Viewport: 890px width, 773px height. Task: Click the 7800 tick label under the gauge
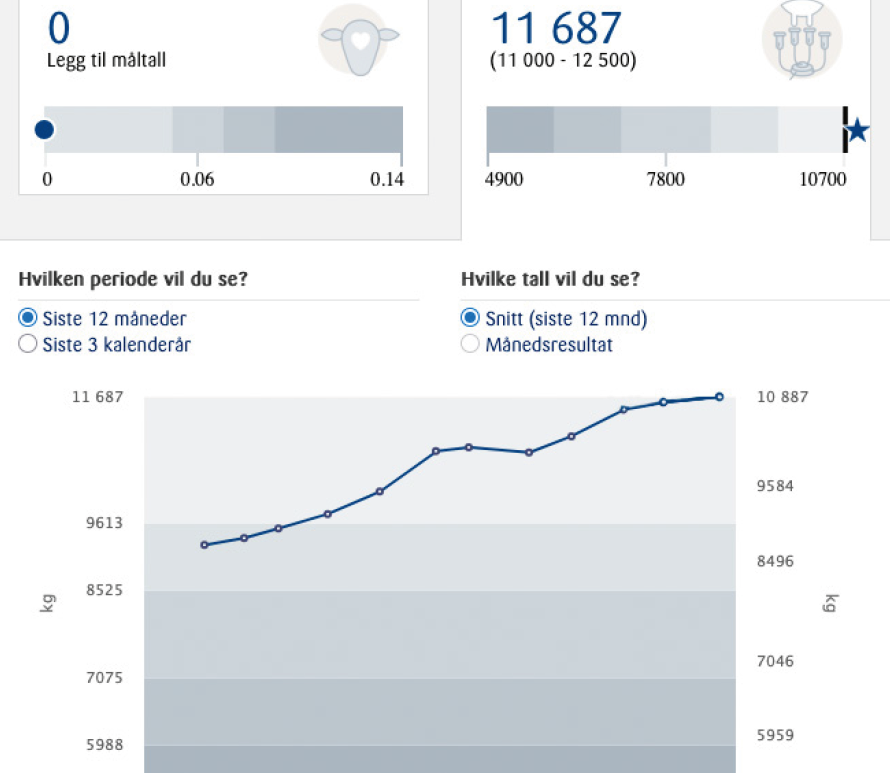click(x=666, y=180)
